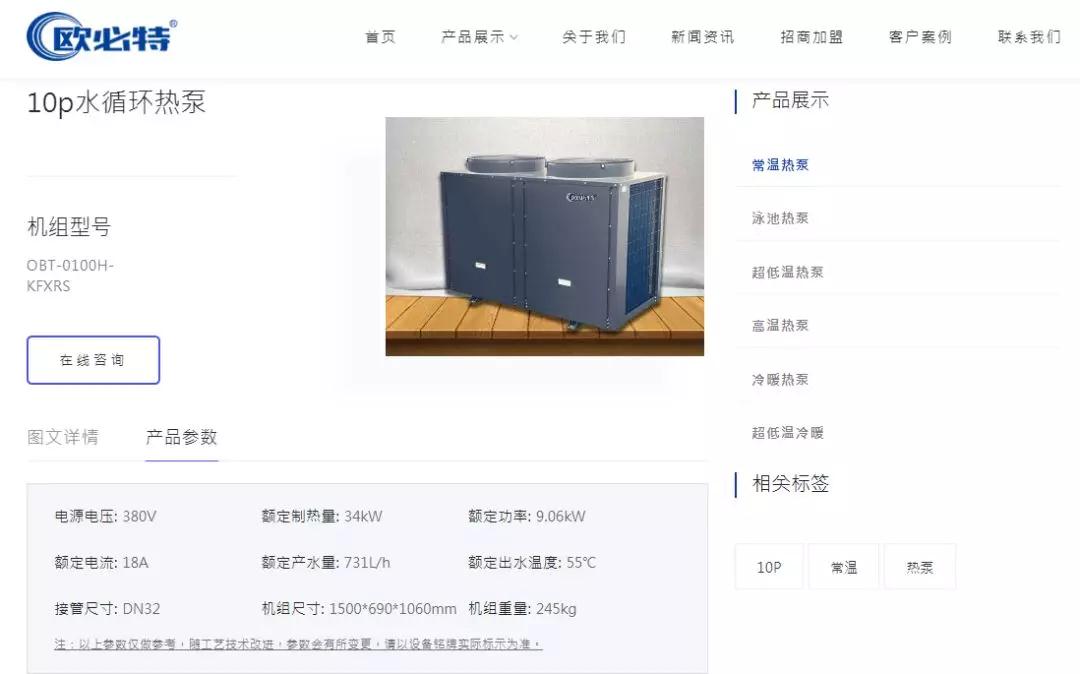Visit 联系我们 navigation link

1029,37
